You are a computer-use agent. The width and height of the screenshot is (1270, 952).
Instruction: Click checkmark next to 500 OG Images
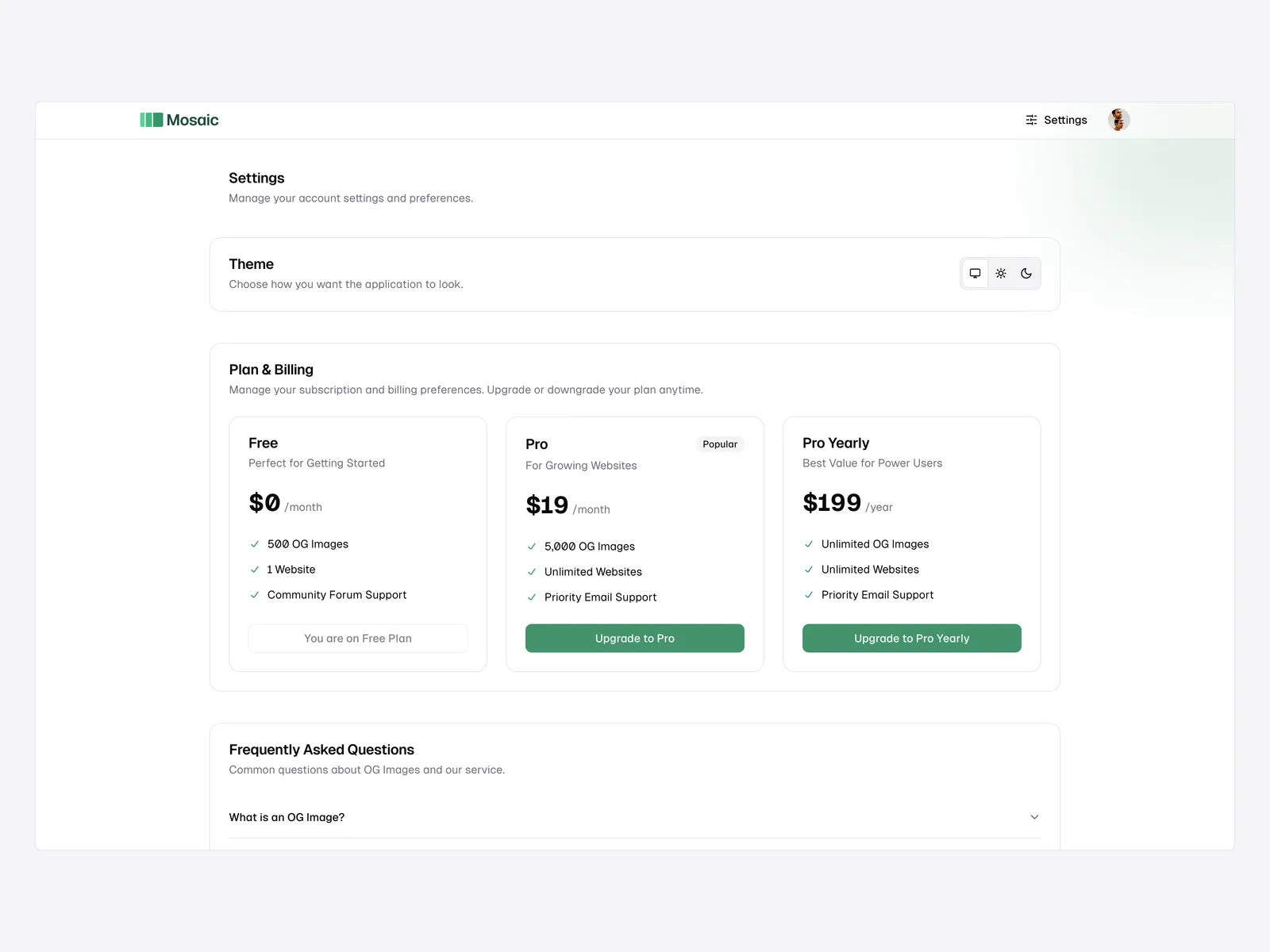pos(255,544)
